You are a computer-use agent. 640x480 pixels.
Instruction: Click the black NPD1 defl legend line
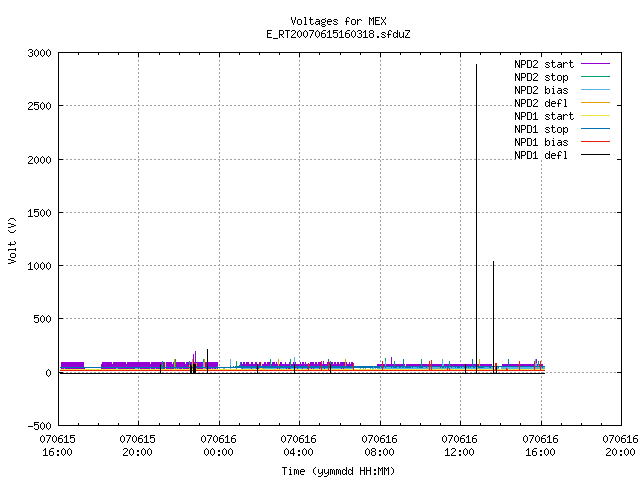(595, 155)
